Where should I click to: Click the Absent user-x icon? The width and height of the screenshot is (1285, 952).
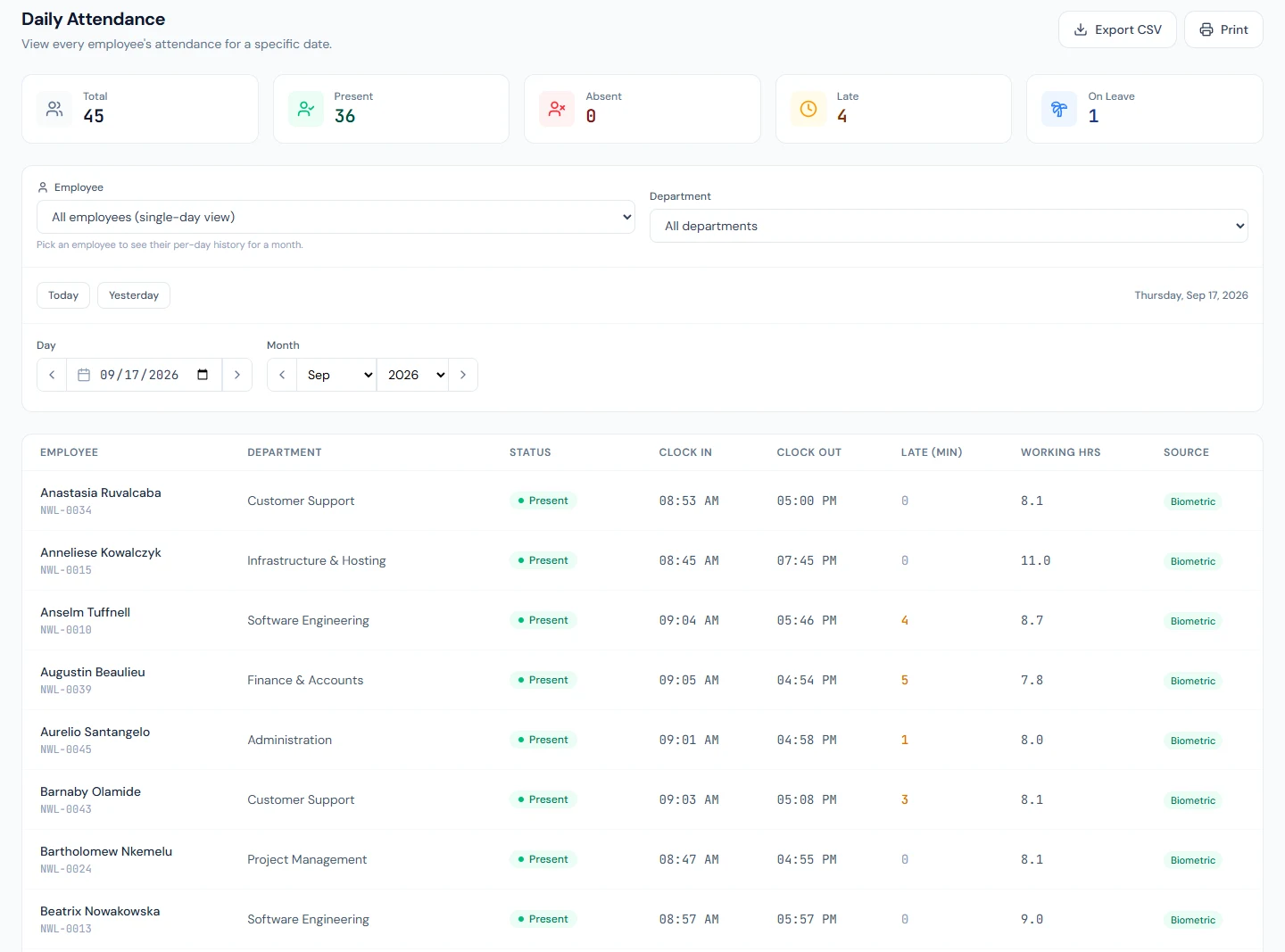[x=557, y=109]
